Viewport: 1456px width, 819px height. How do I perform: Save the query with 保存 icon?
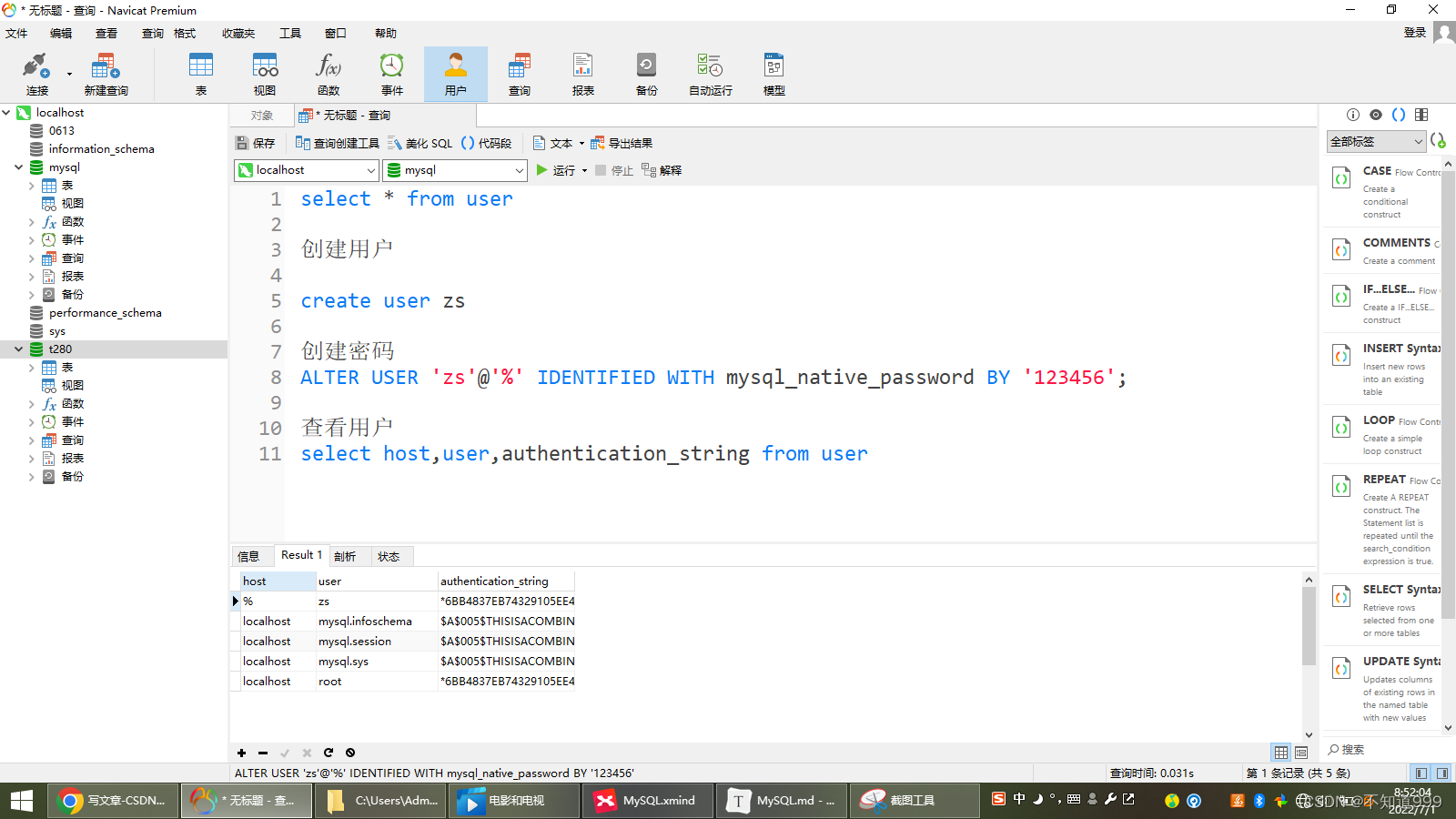pyautogui.click(x=255, y=142)
